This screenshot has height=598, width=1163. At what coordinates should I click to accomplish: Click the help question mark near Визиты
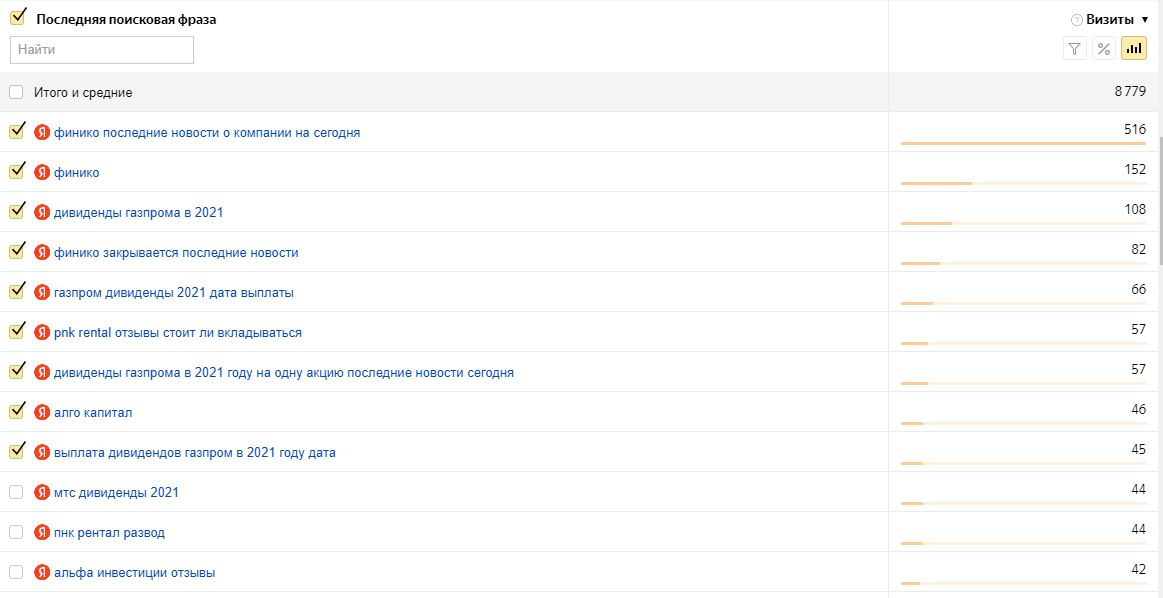pyautogui.click(x=1077, y=20)
